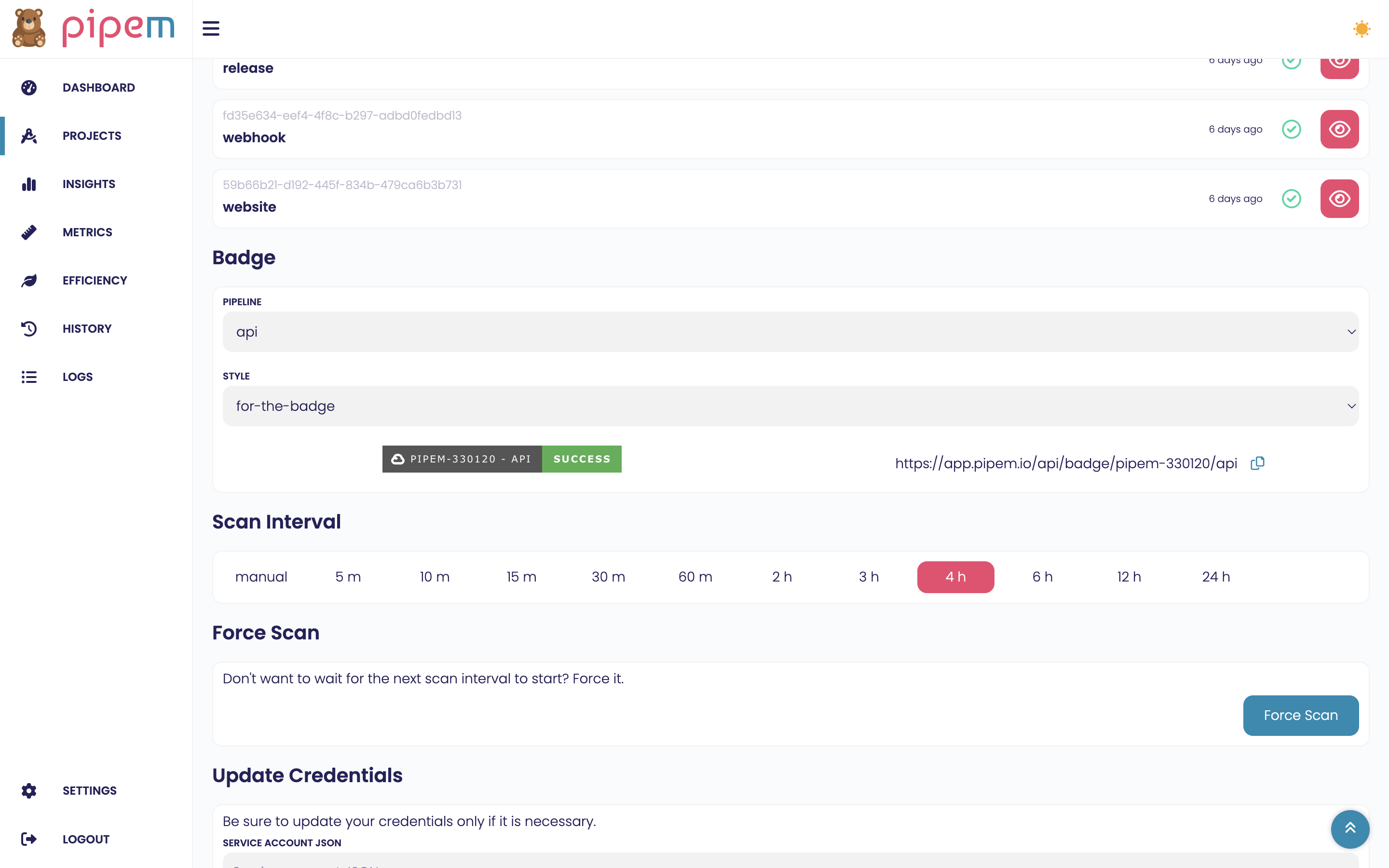Navigate to Efficiency via its leaf icon
This screenshot has width=1389, height=868.
(29, 280)
